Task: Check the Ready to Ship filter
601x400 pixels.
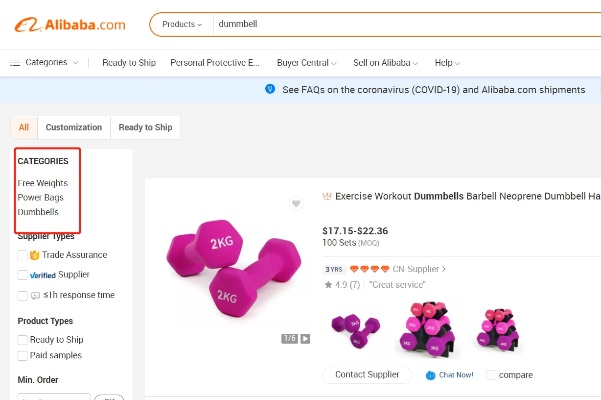Action: coord(22,340)
